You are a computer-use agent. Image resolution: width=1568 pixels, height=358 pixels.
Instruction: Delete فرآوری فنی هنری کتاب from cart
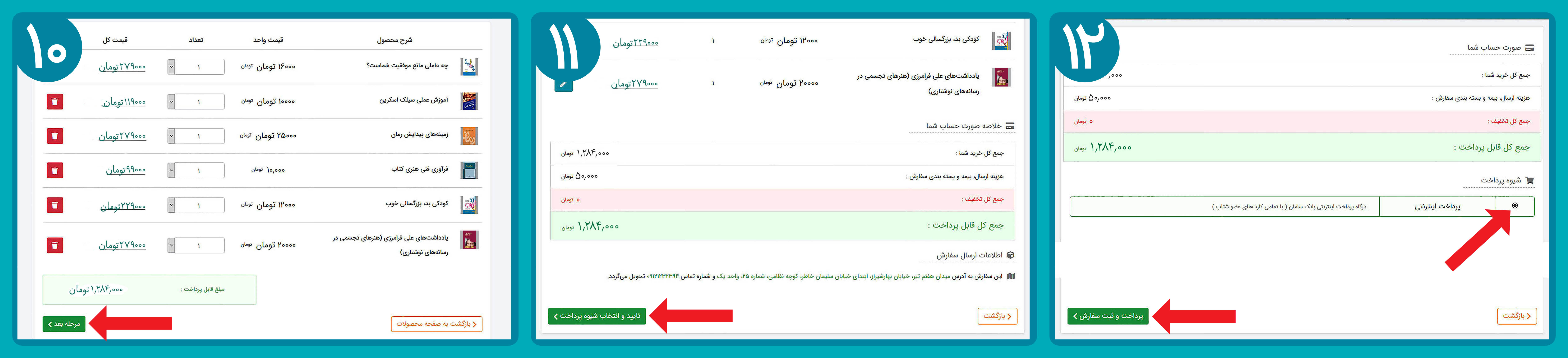click(x=55, y=171)
